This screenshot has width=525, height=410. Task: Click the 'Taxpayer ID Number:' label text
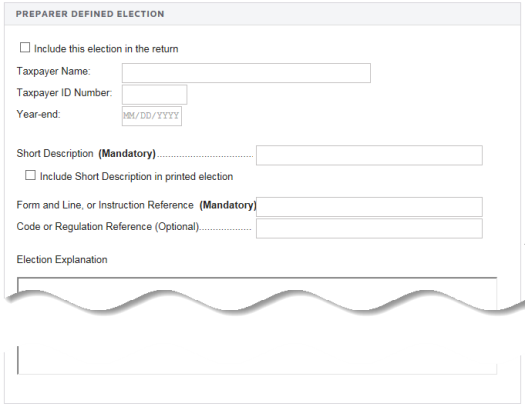pyautogui.click(x=64, y=93)
